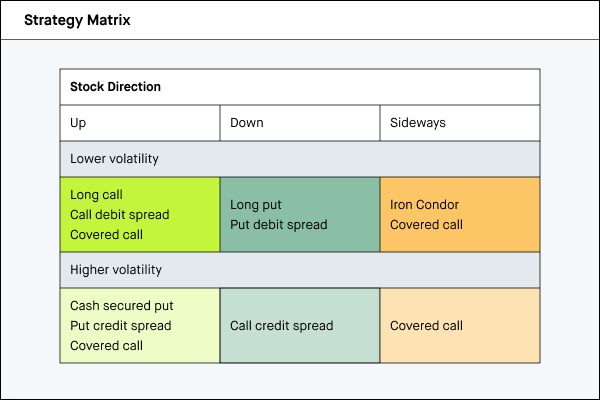
Task: Open the "Call debit spread" strategy
Action: [x=119, y=215]
